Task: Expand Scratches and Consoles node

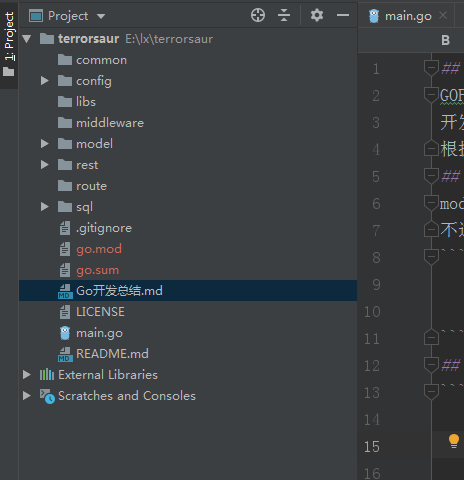Action: tap(27, 396)
